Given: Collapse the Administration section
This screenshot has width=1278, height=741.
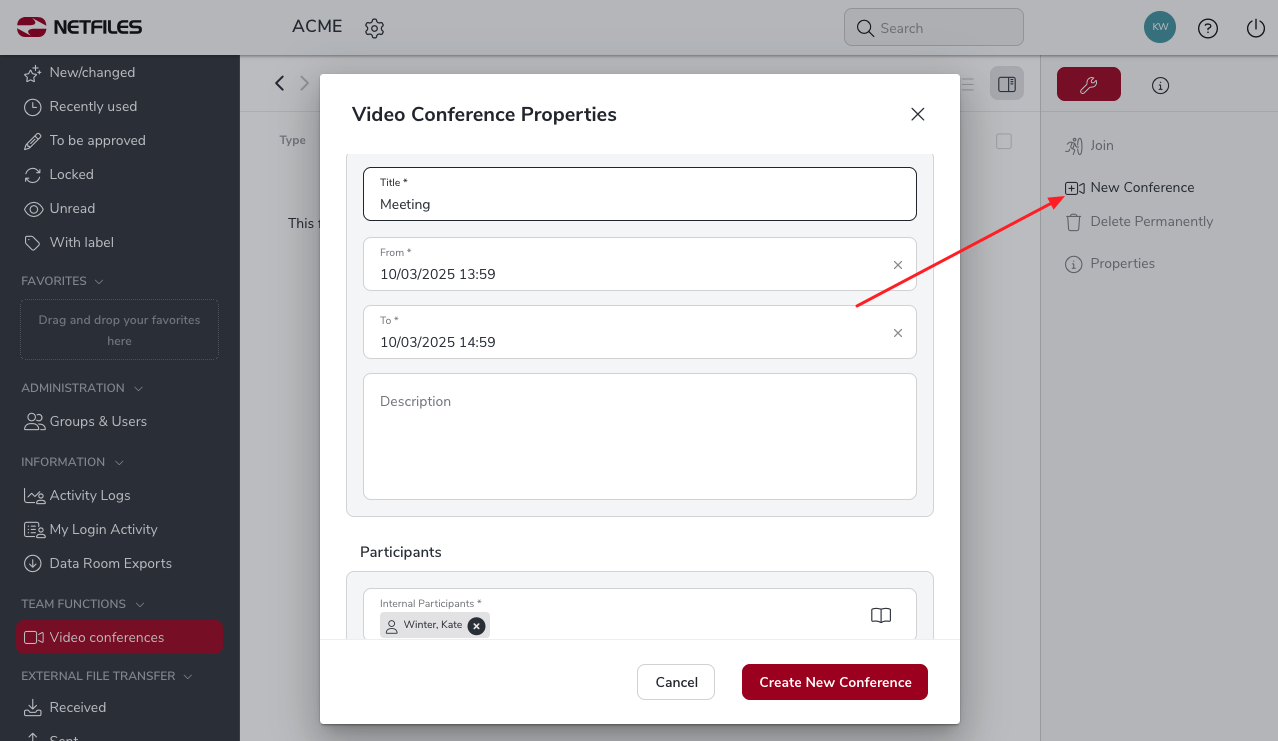Looking at the screenshot, I should [x=138, y=388].
